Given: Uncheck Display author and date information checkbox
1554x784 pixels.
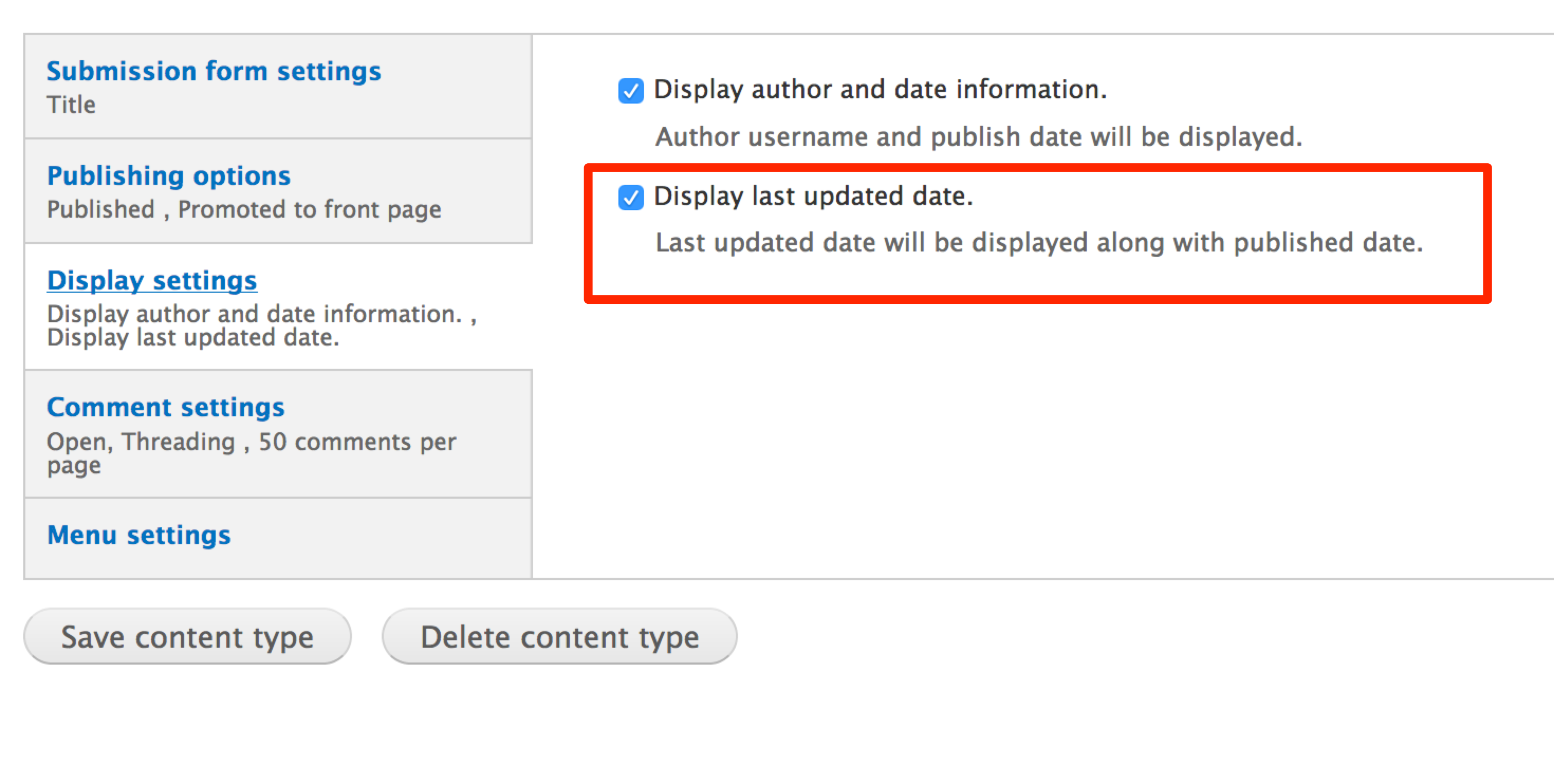Looking at the screenshot, I should tap(631, 91).
